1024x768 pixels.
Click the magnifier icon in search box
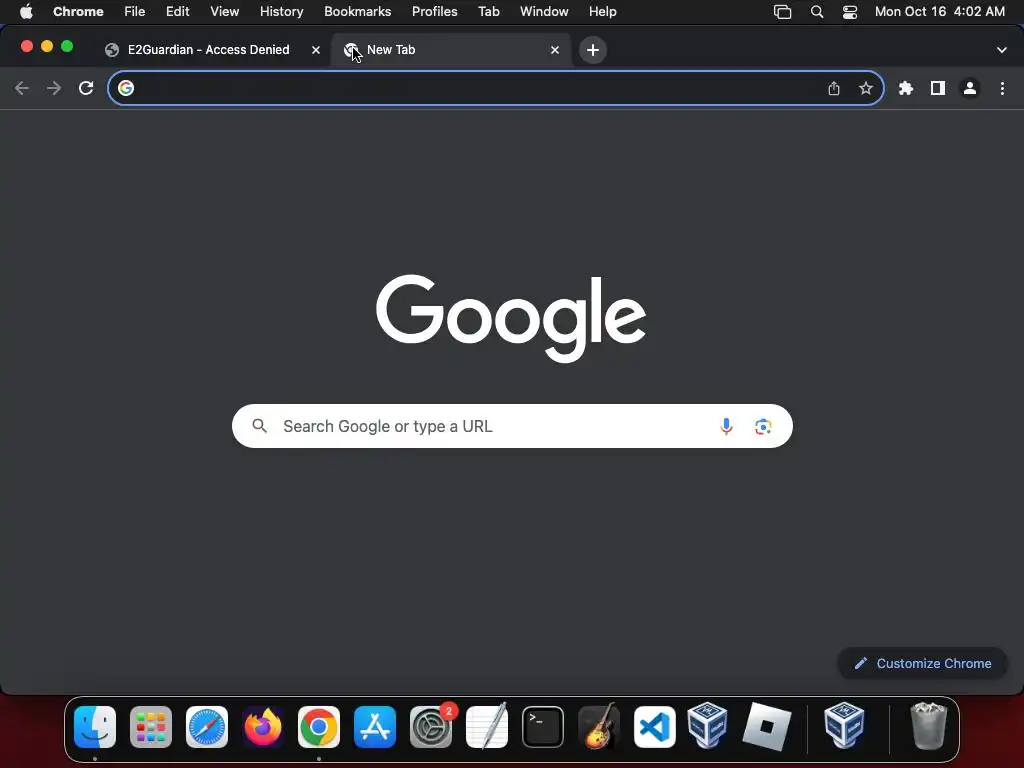[x=259, y=426]
